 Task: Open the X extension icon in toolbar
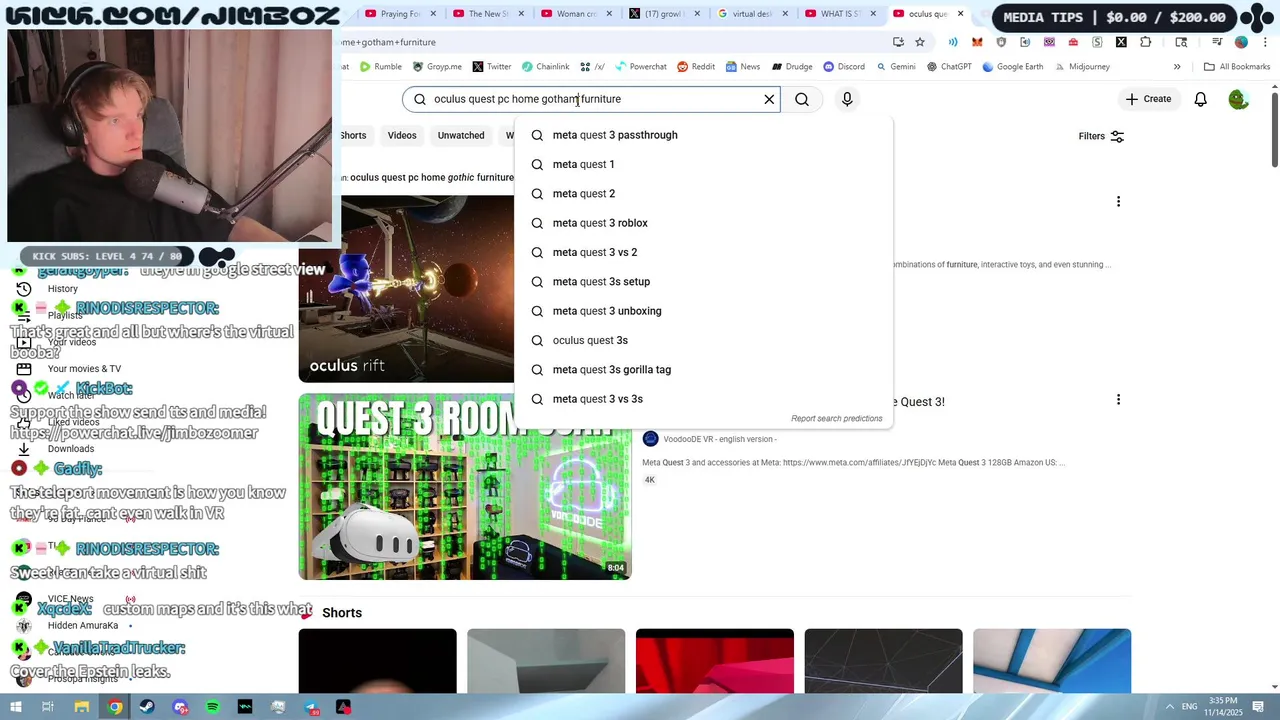coord(1121,42)
